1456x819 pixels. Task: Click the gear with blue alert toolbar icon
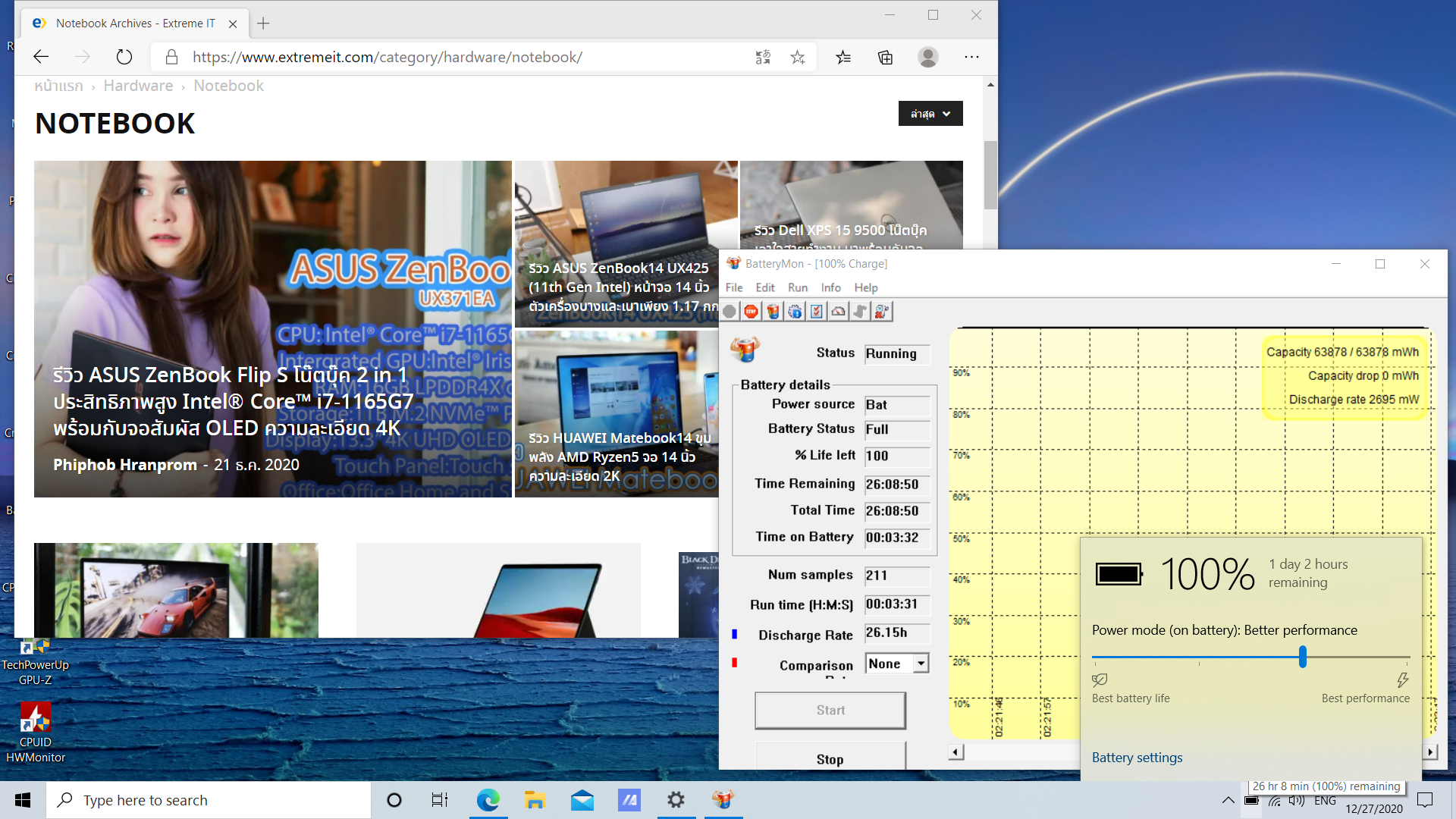(795, 312)
